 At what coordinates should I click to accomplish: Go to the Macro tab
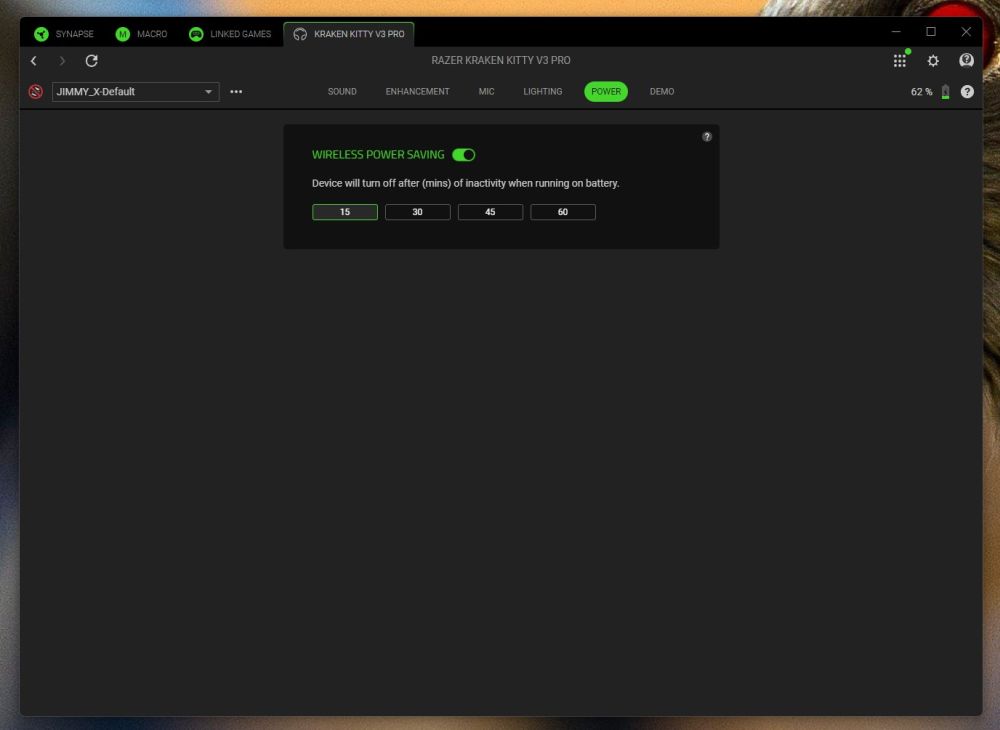pyautogui.click(x=141, y=34)
